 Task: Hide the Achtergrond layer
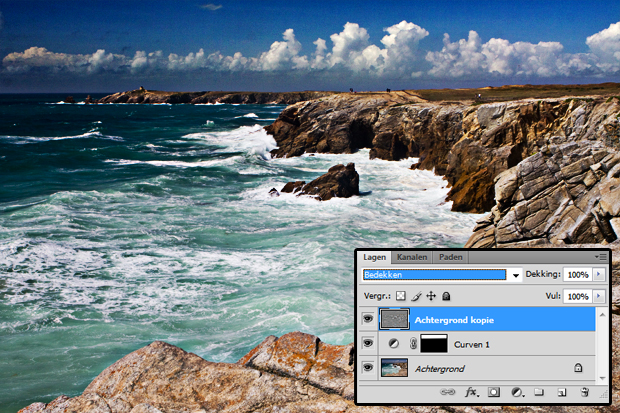point(368,368)
